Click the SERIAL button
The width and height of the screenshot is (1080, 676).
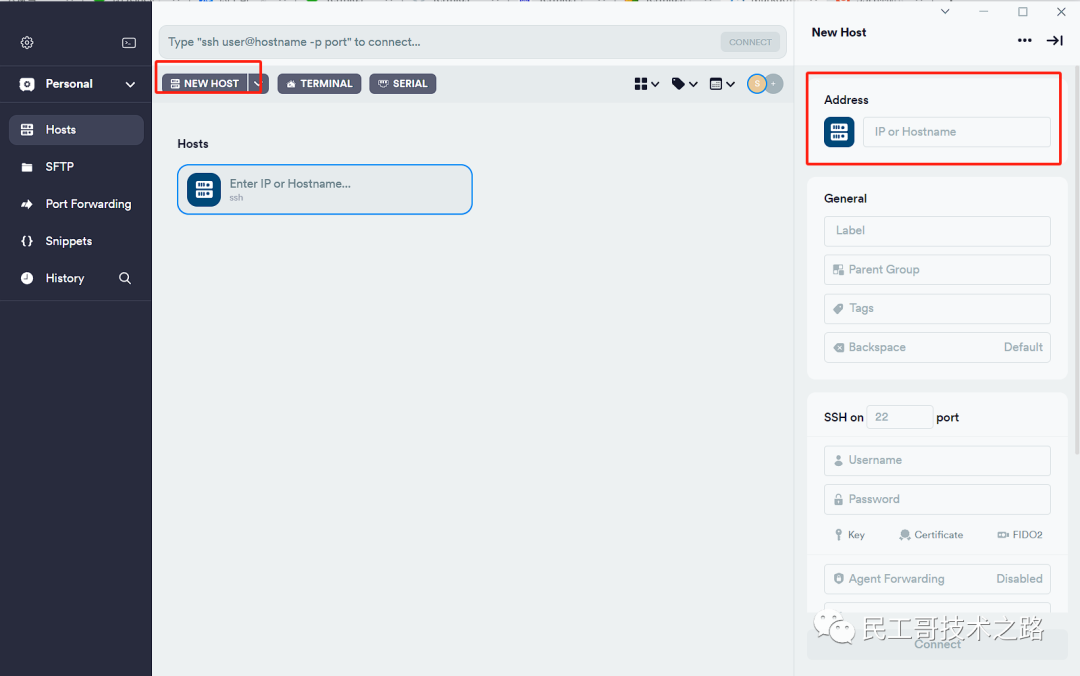click(402, 84)
